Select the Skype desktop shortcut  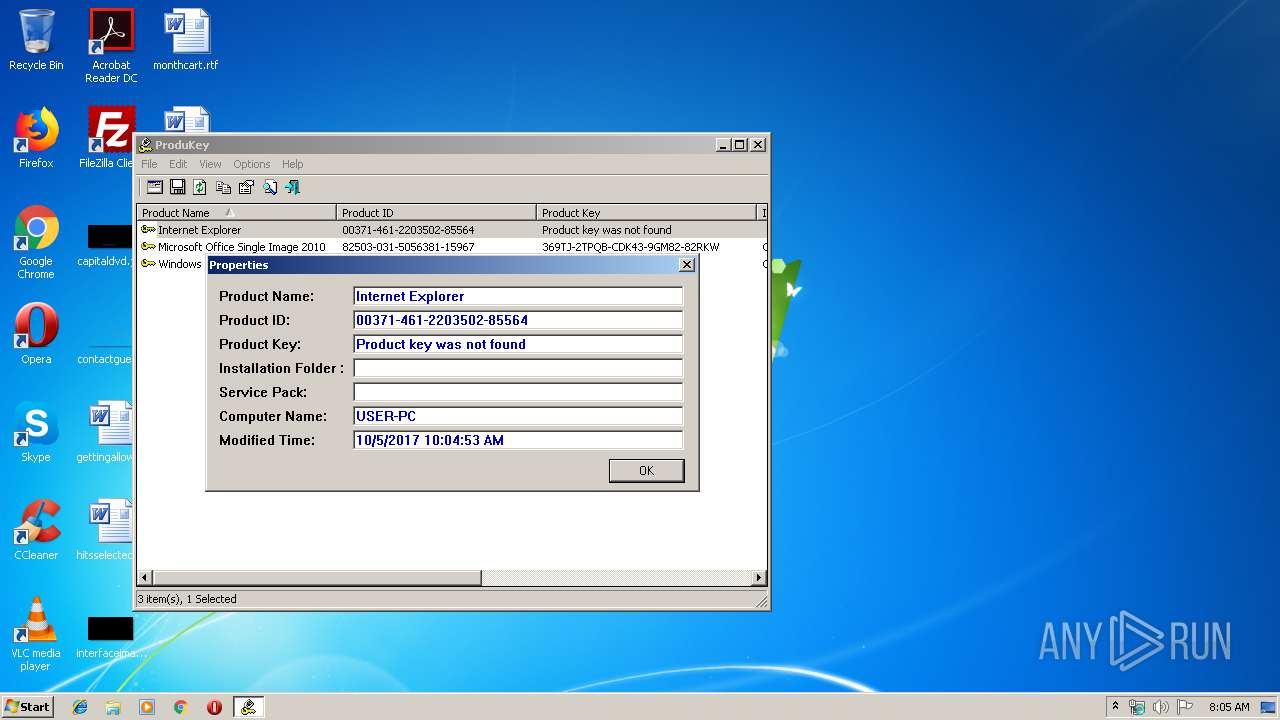point(36,432)
